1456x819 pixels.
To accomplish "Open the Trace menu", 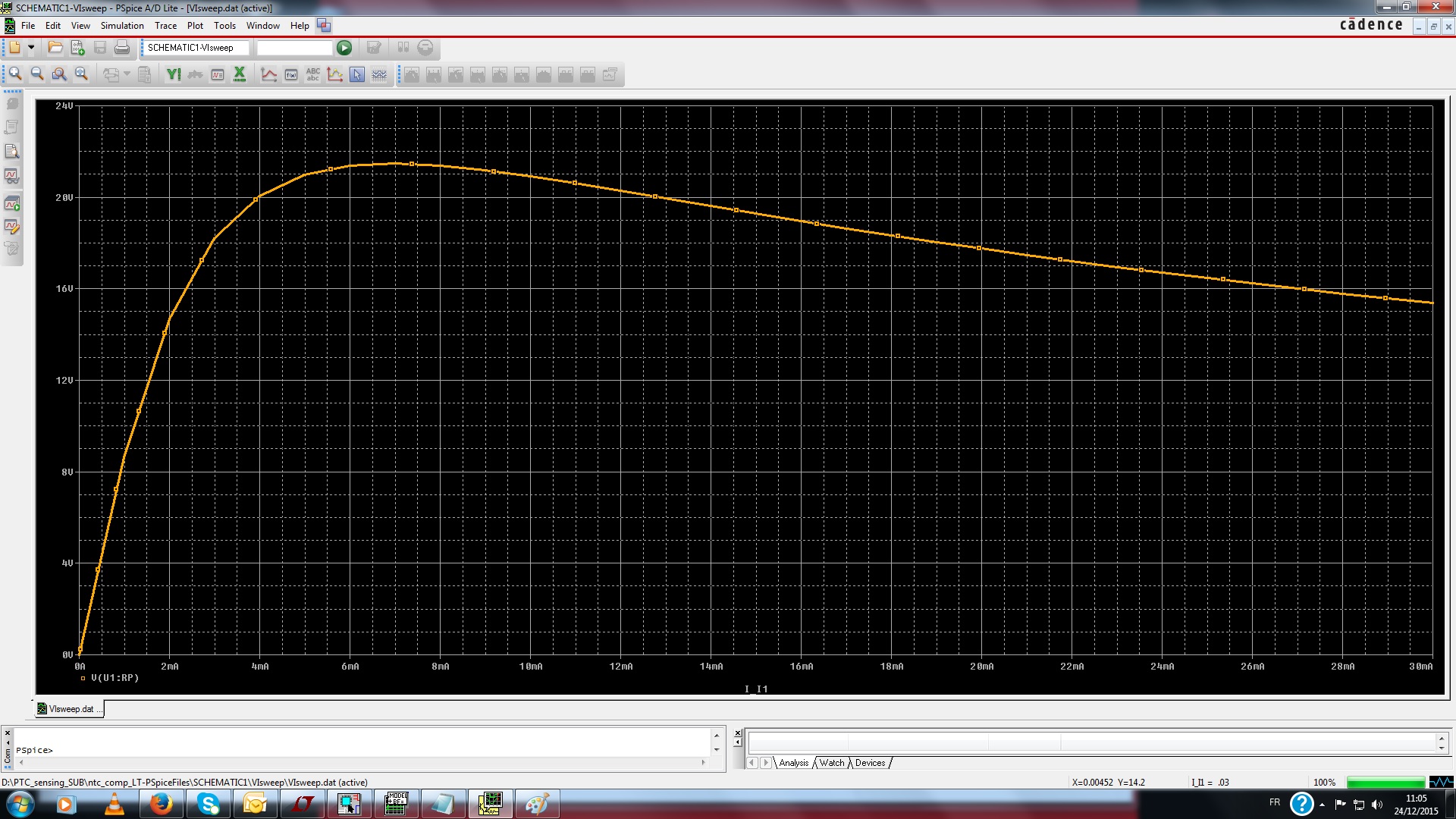I will (165, 26).
